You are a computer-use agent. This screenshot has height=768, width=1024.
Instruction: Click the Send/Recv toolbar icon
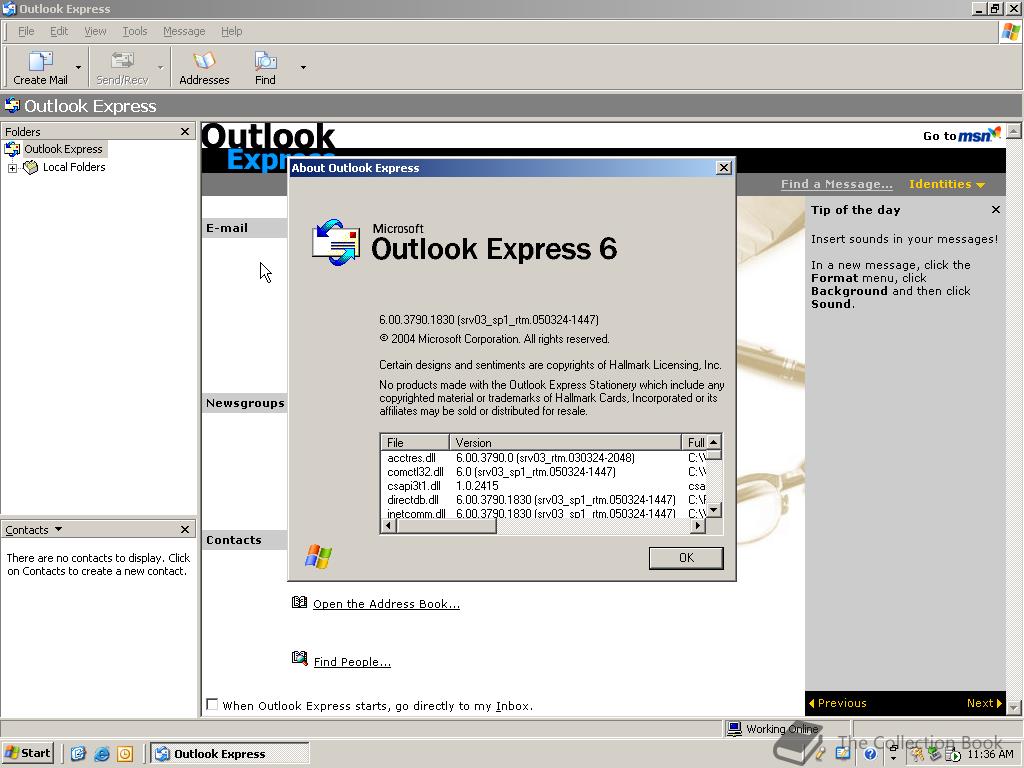(122, 61)
